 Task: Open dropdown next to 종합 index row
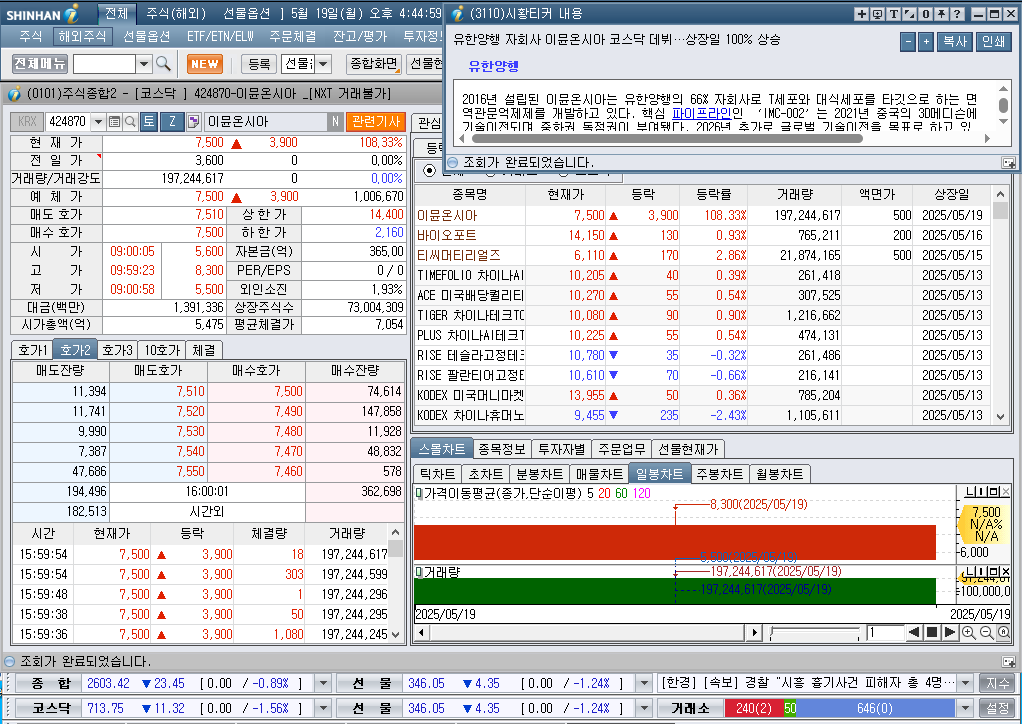click(323, 683)
